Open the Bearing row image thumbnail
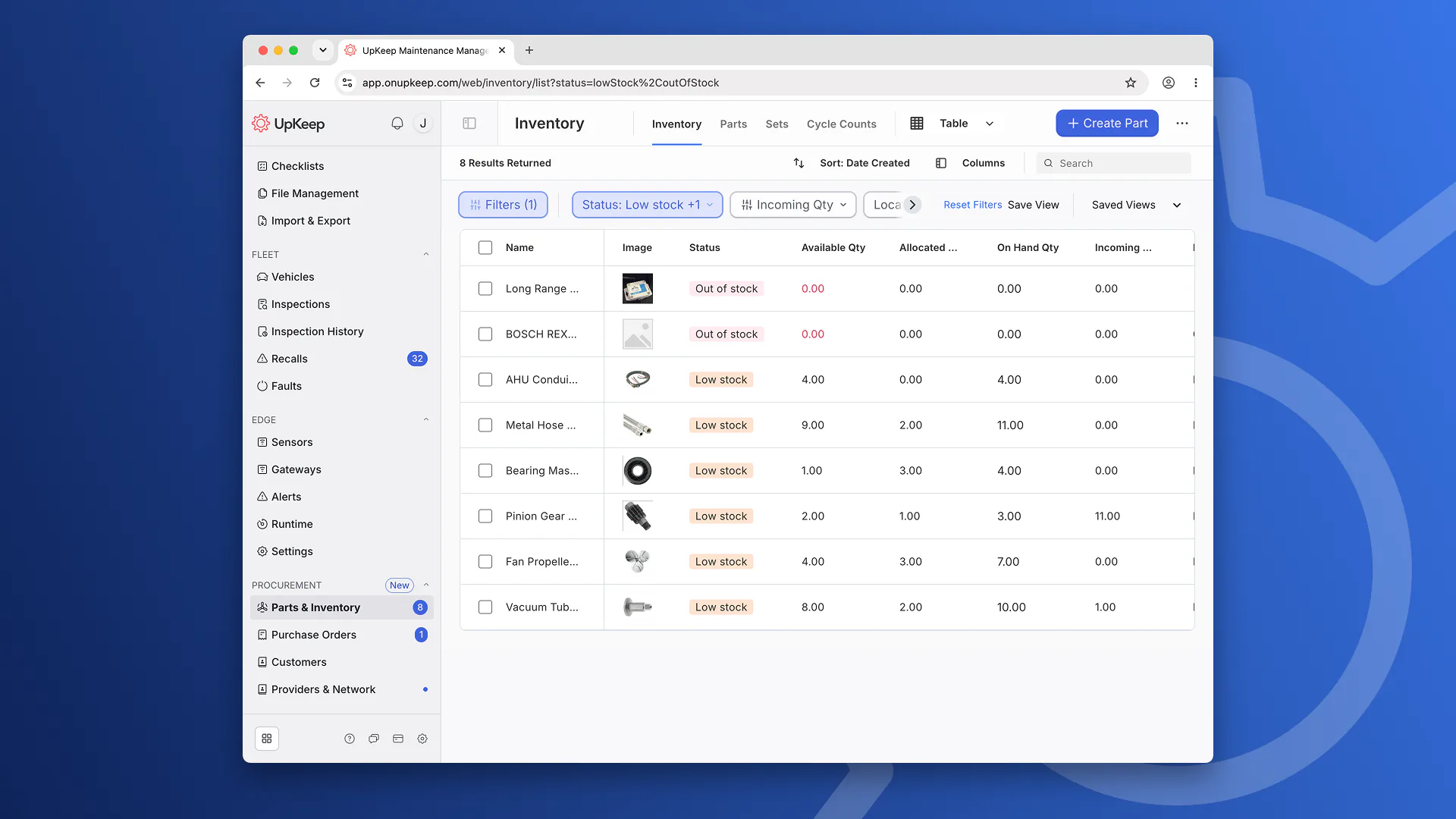 pyautogui.click(x=637, y=471)
